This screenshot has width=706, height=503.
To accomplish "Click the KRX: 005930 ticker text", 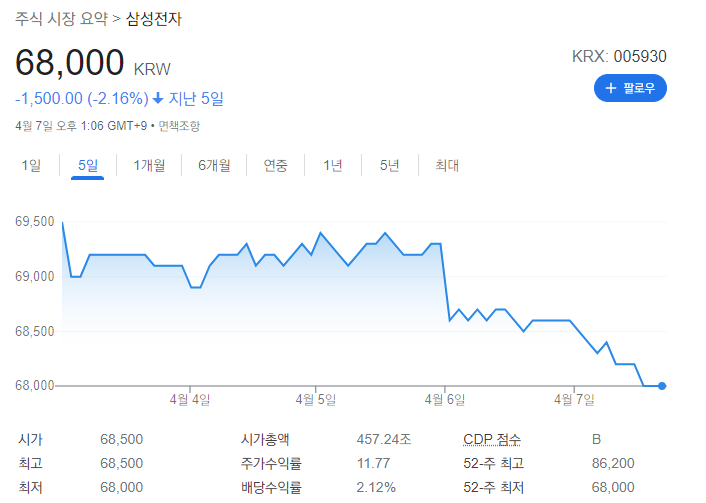I will point(619,56).
